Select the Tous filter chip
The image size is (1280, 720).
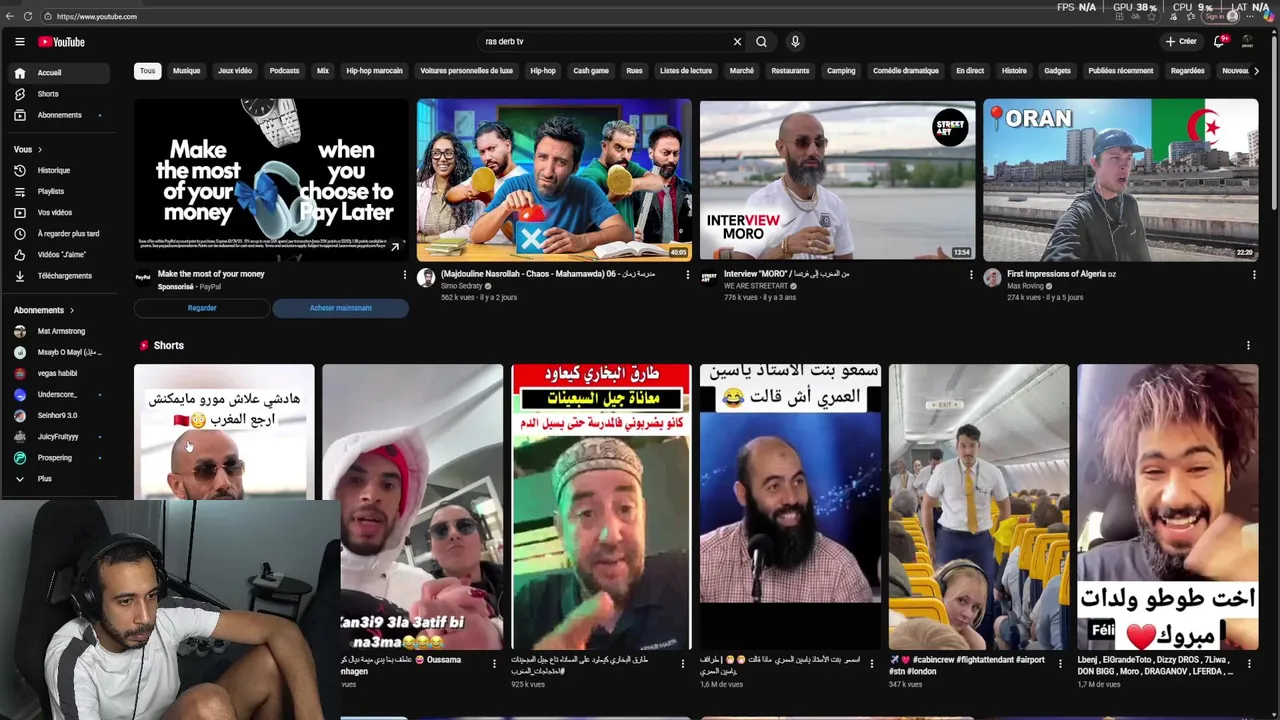[147, 71]
